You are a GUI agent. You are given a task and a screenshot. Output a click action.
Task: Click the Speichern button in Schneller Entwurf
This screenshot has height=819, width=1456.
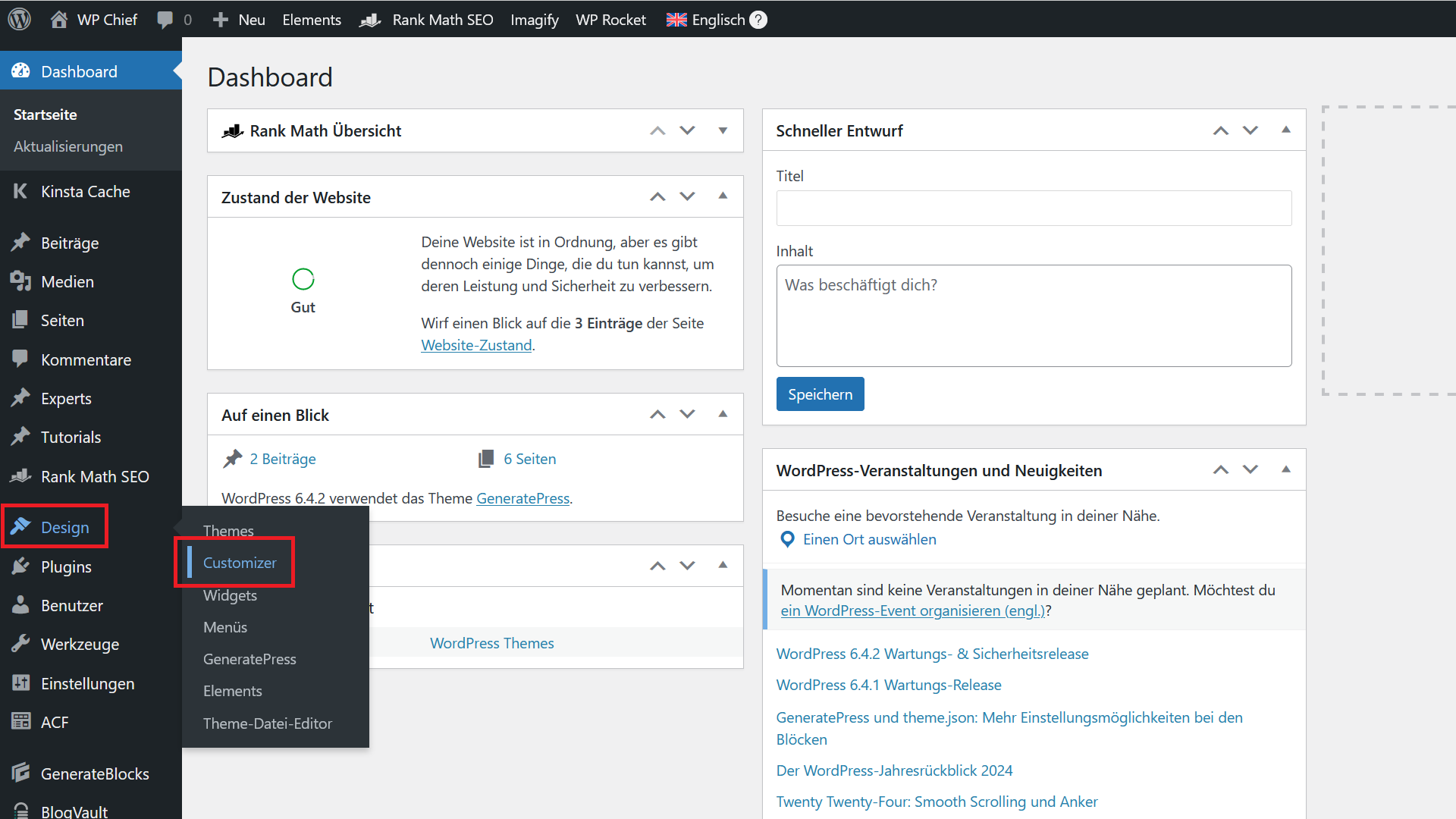pyautogui.click(x=821, y=393)
